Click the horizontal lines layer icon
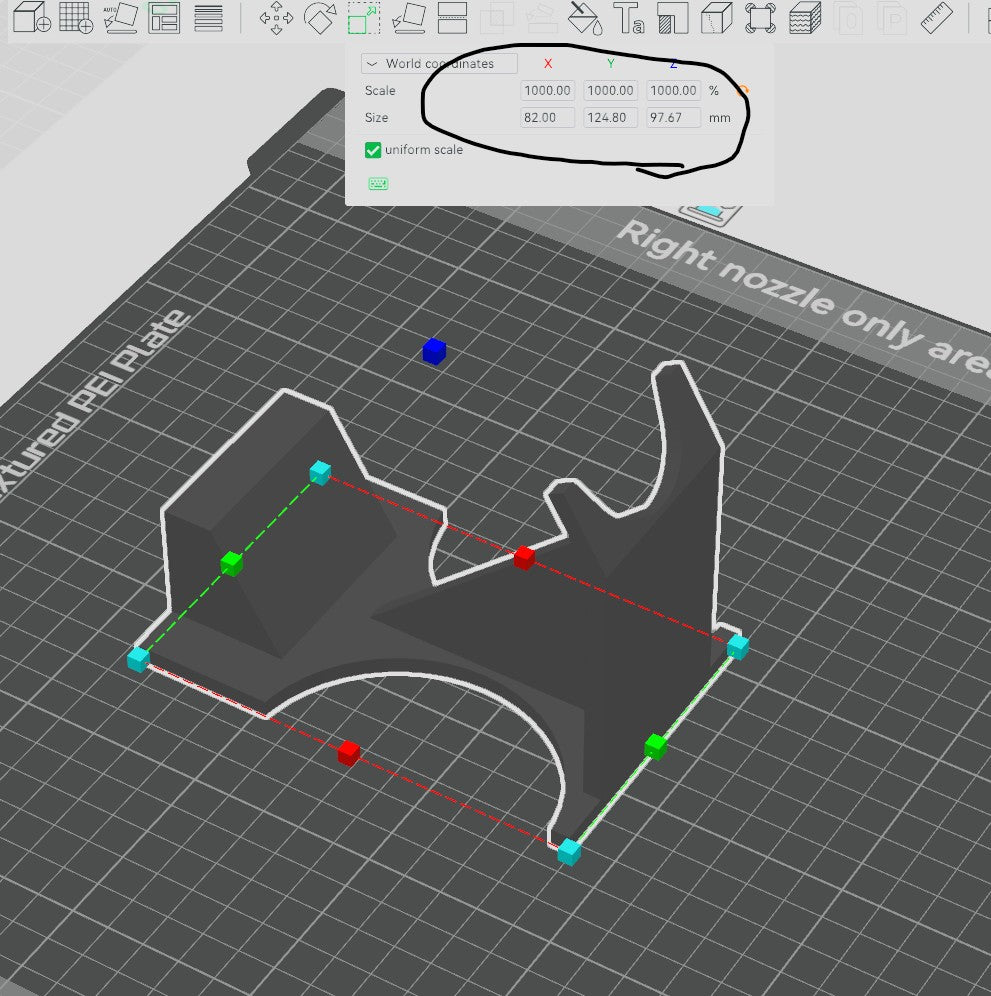 coord(208,18)
